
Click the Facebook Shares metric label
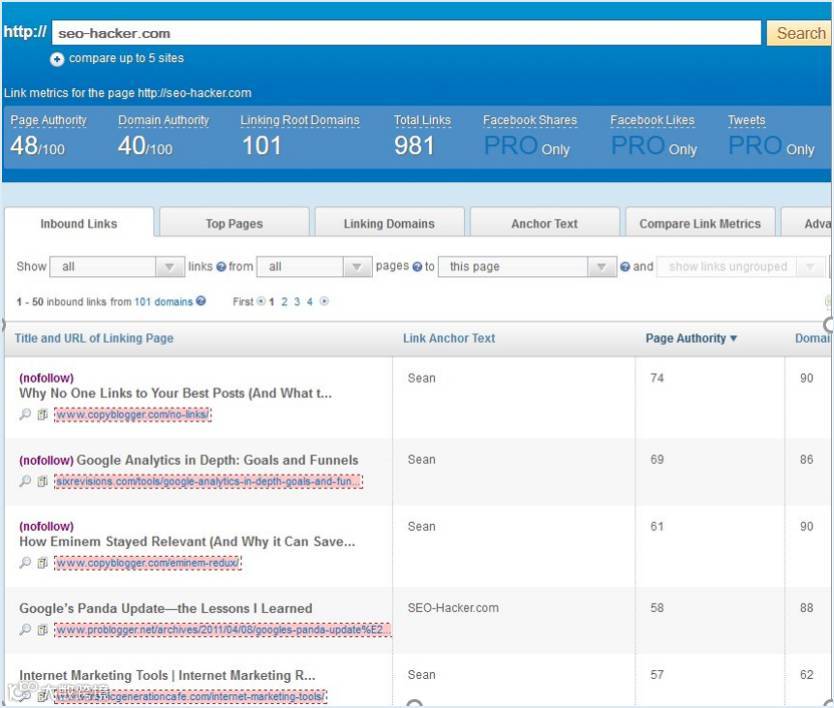click(x=530, y=121)
